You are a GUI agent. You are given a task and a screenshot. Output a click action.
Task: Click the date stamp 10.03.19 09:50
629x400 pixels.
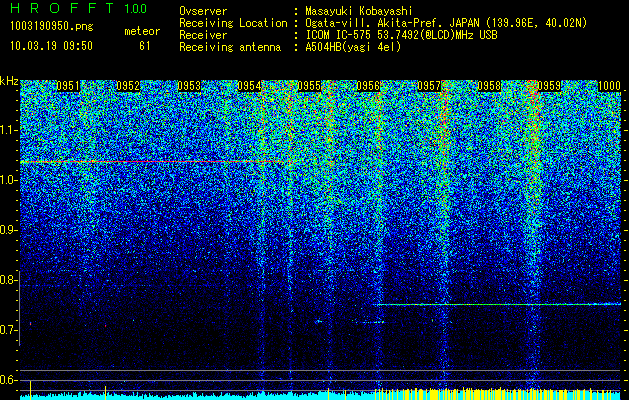point(51,46)
